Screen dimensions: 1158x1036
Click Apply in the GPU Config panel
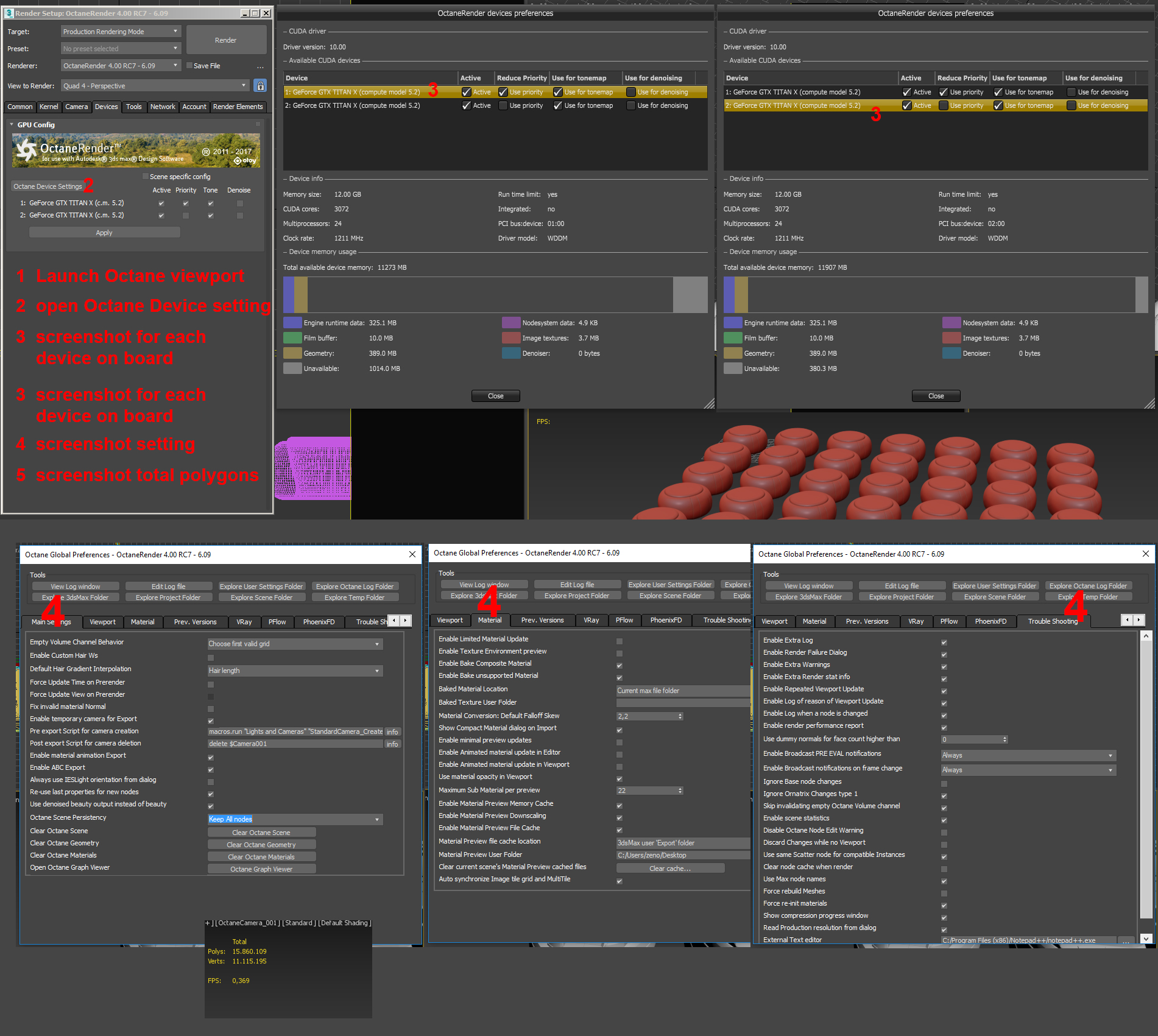pos(104,233)
